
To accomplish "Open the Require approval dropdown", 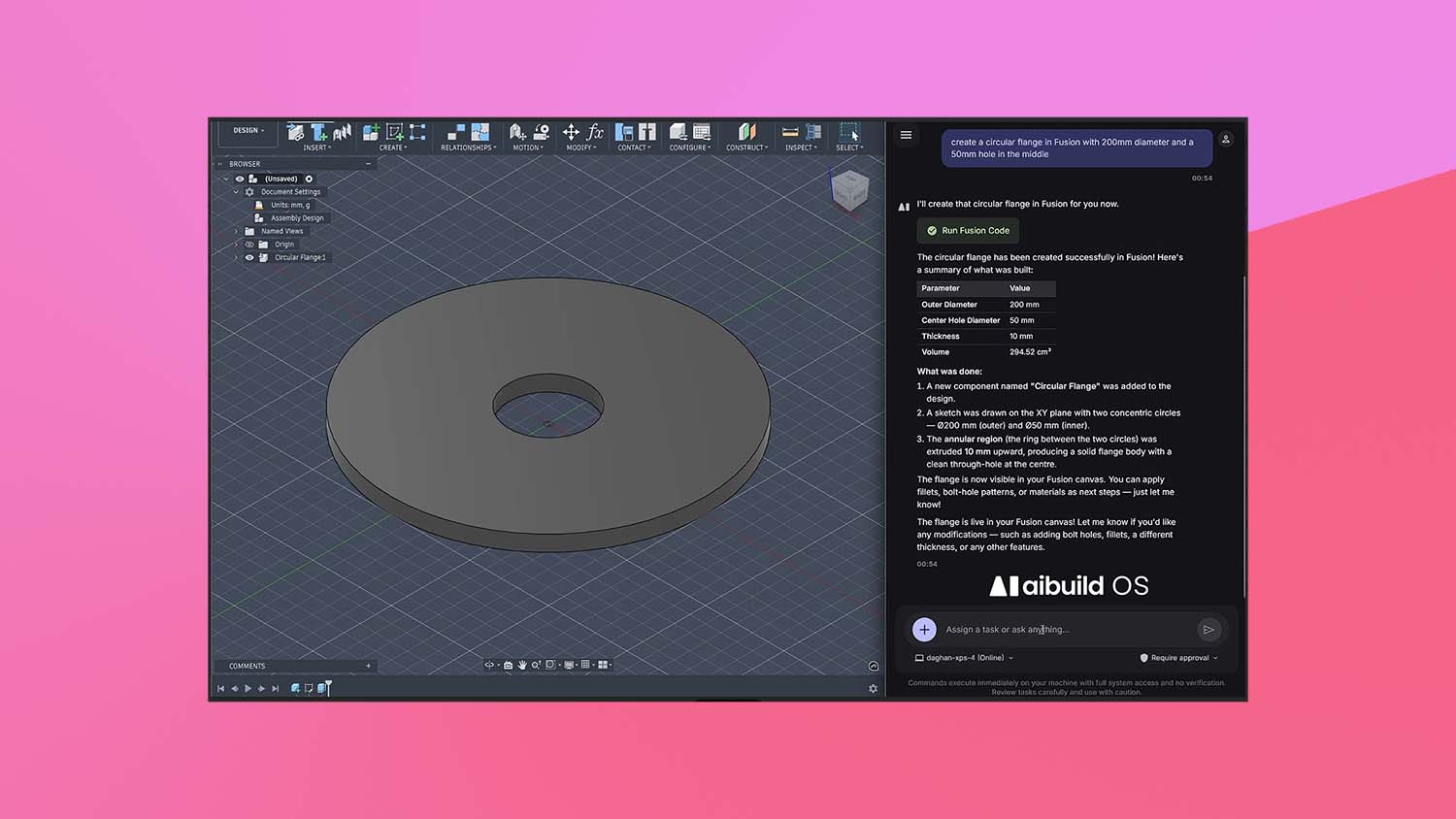I will tap(1178, 658).
